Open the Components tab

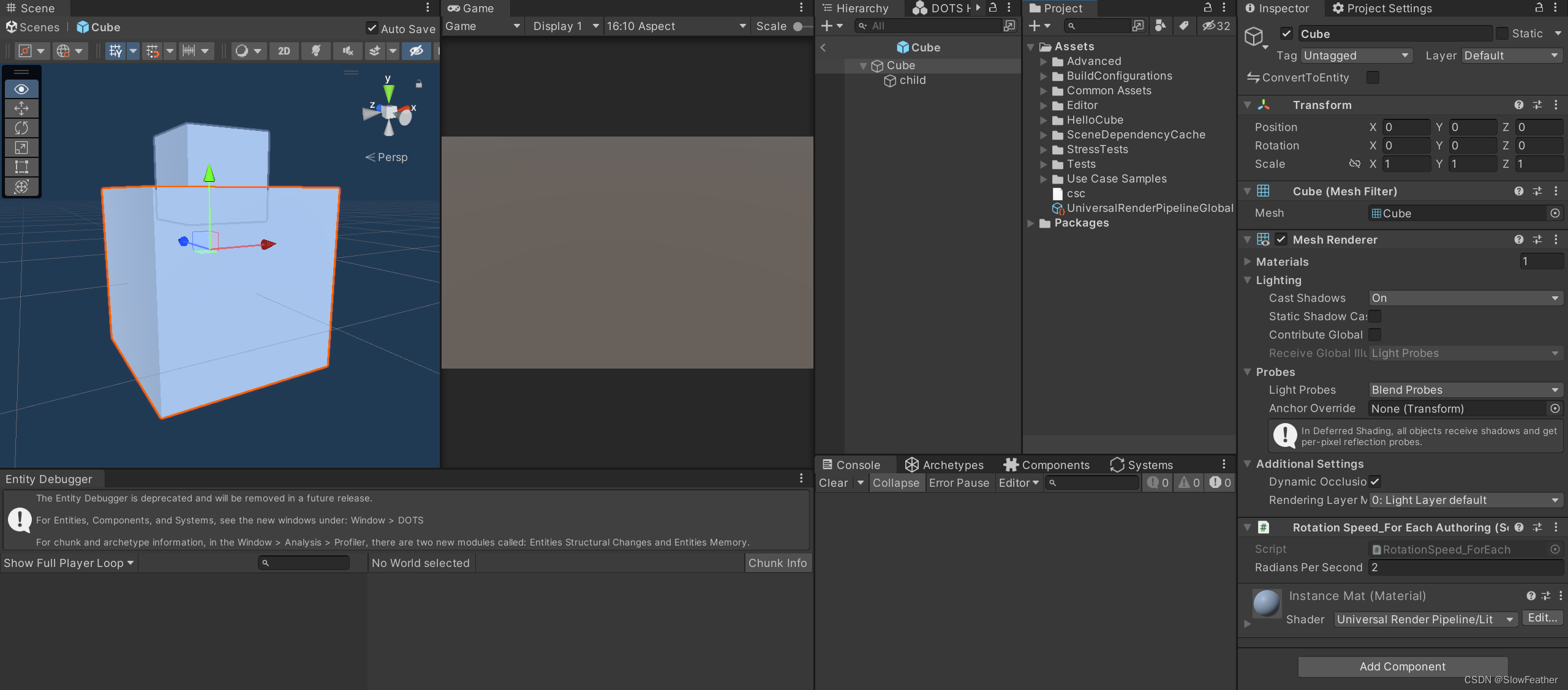[x=1047, y=465]
